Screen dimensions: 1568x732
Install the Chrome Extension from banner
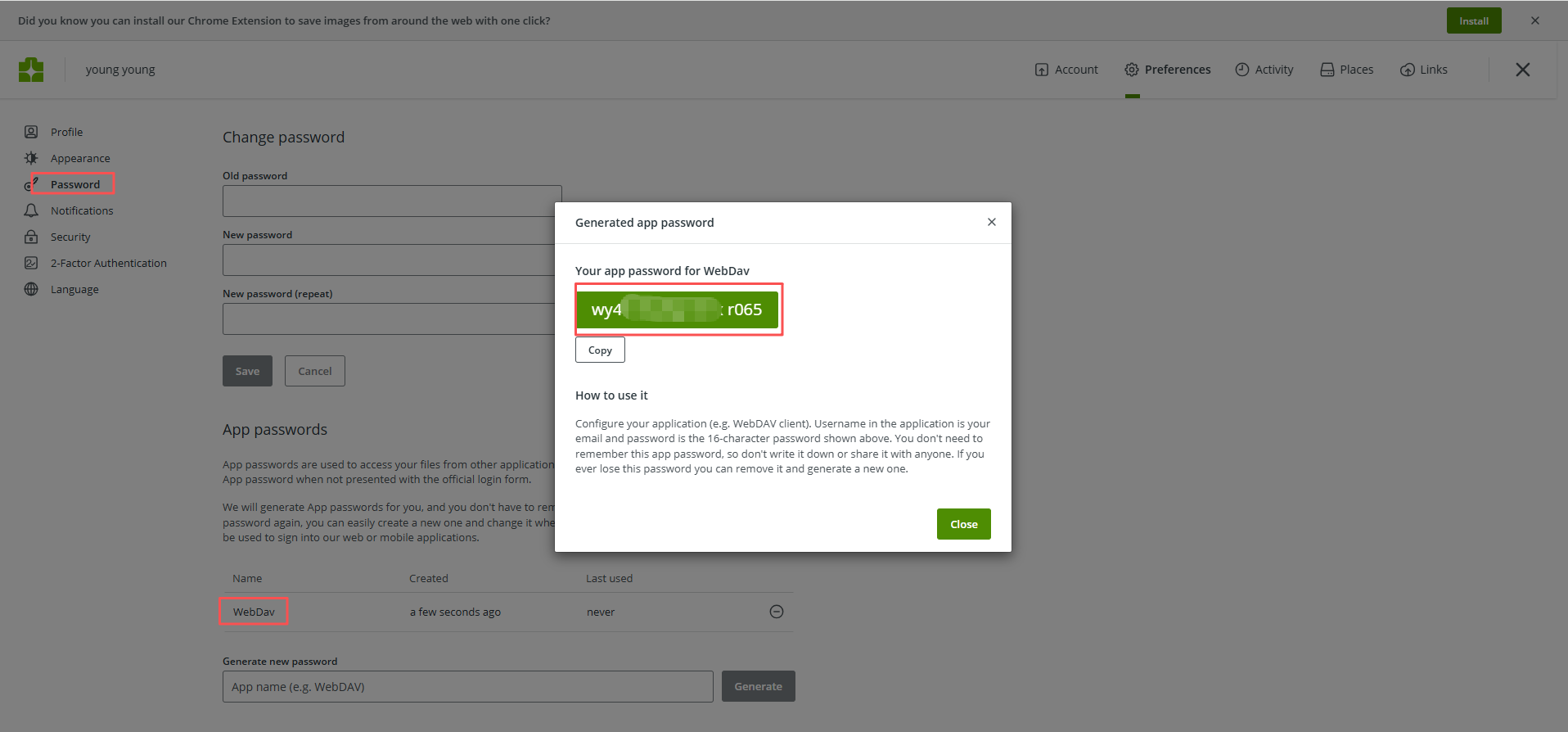click(1474, 20)
